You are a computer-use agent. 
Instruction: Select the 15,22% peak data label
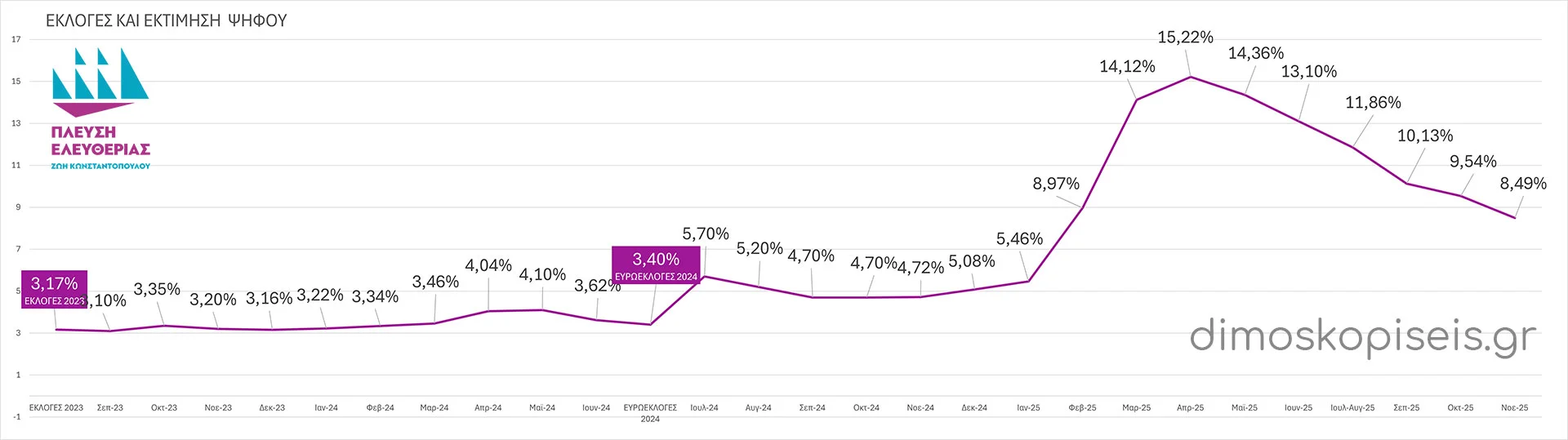(x=1185, y=38)
